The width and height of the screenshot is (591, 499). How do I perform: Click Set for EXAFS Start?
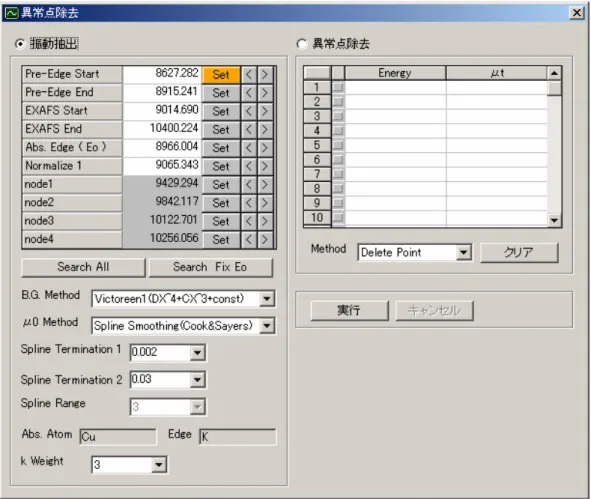click(221, 111)
